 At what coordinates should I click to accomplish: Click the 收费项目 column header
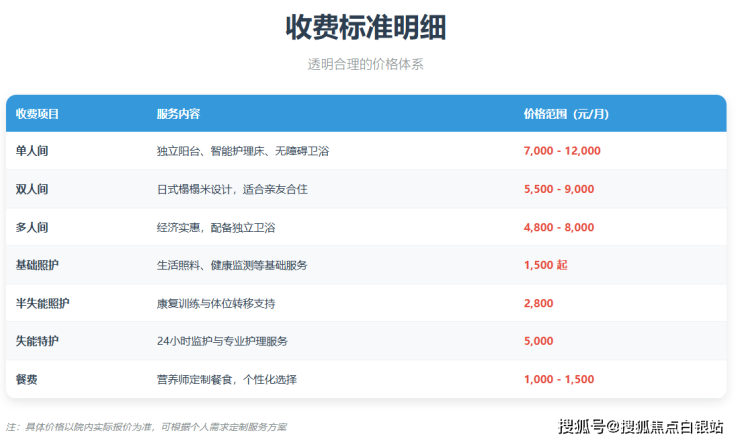38,114
